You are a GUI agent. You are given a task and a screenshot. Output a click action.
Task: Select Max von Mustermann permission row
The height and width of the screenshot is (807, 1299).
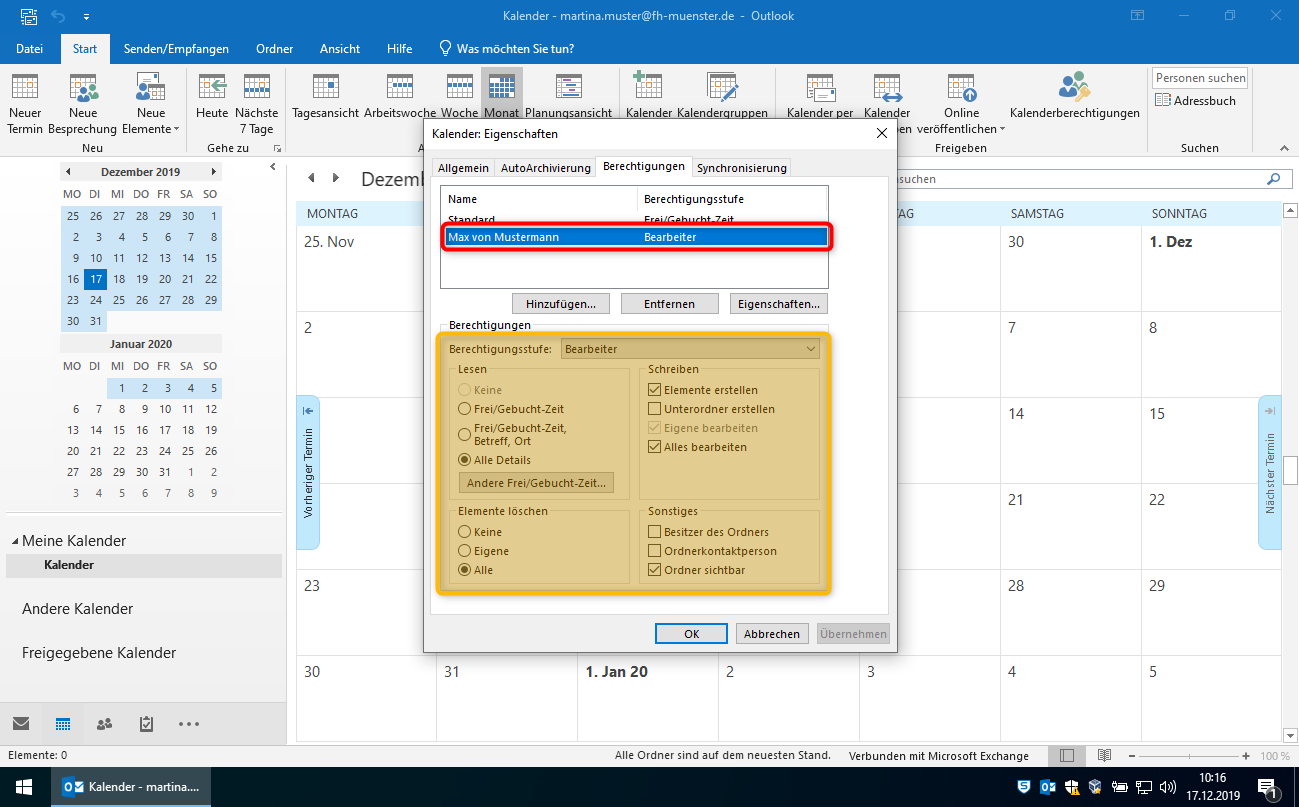pos(637,237)
